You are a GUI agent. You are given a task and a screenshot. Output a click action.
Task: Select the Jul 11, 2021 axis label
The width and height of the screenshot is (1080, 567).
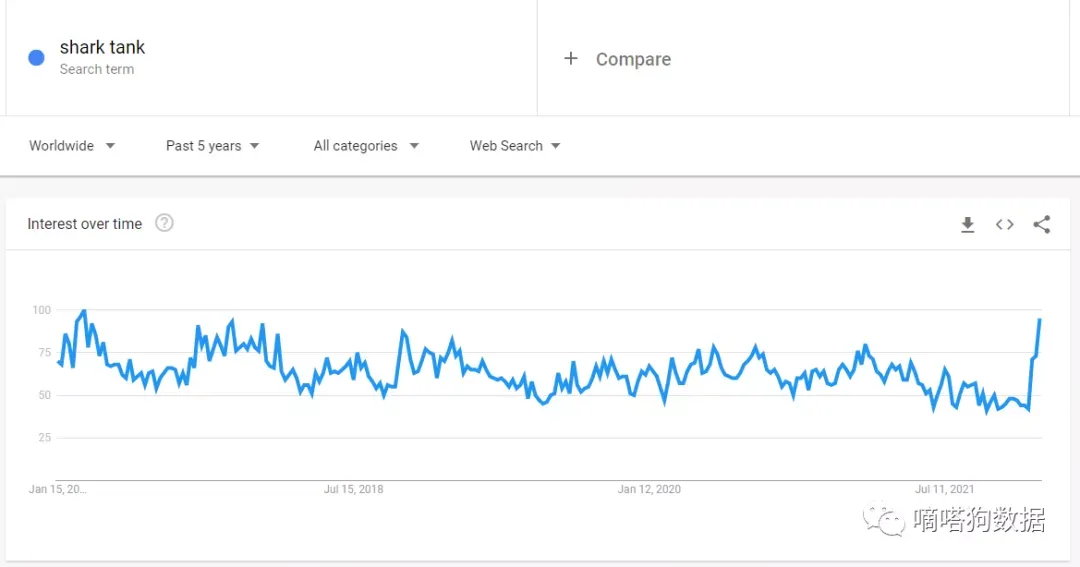[944, 489]
